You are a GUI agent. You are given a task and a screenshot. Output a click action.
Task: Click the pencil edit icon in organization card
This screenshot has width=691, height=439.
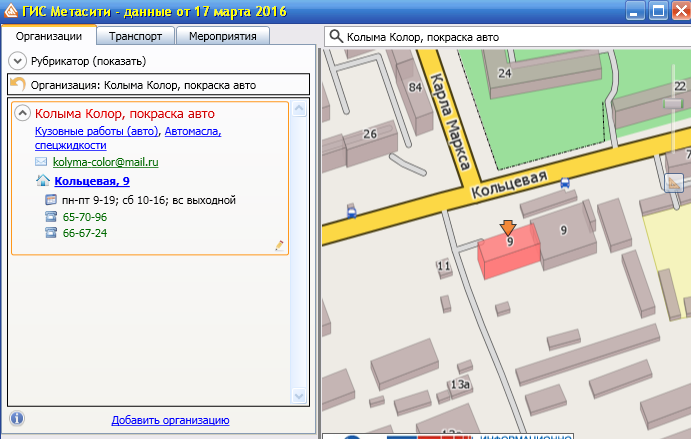279,245
